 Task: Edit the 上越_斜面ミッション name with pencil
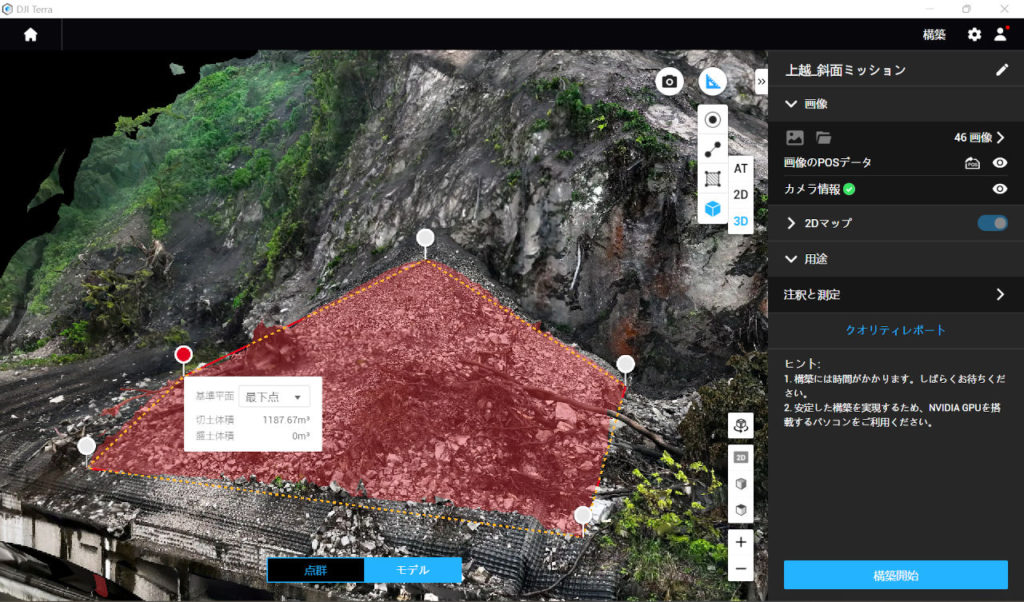coord(1004,68)
